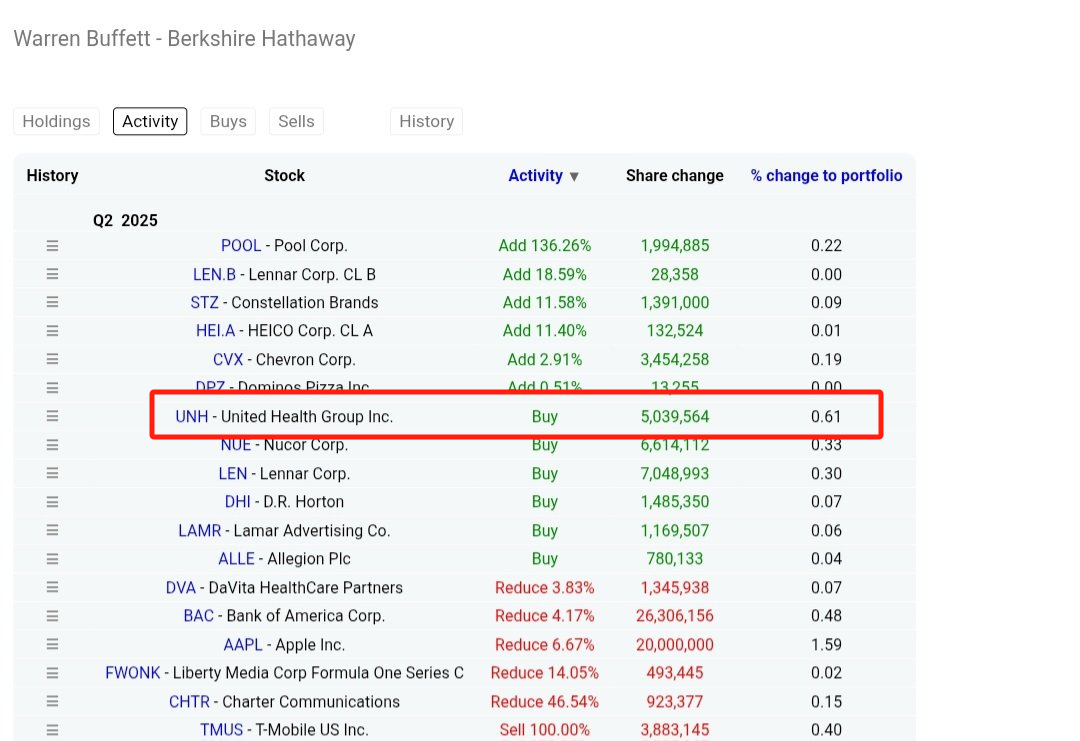This screenshot has height=741, width=1080.
Task: Open the CVX ticker link
Action: tap(228, 359)
